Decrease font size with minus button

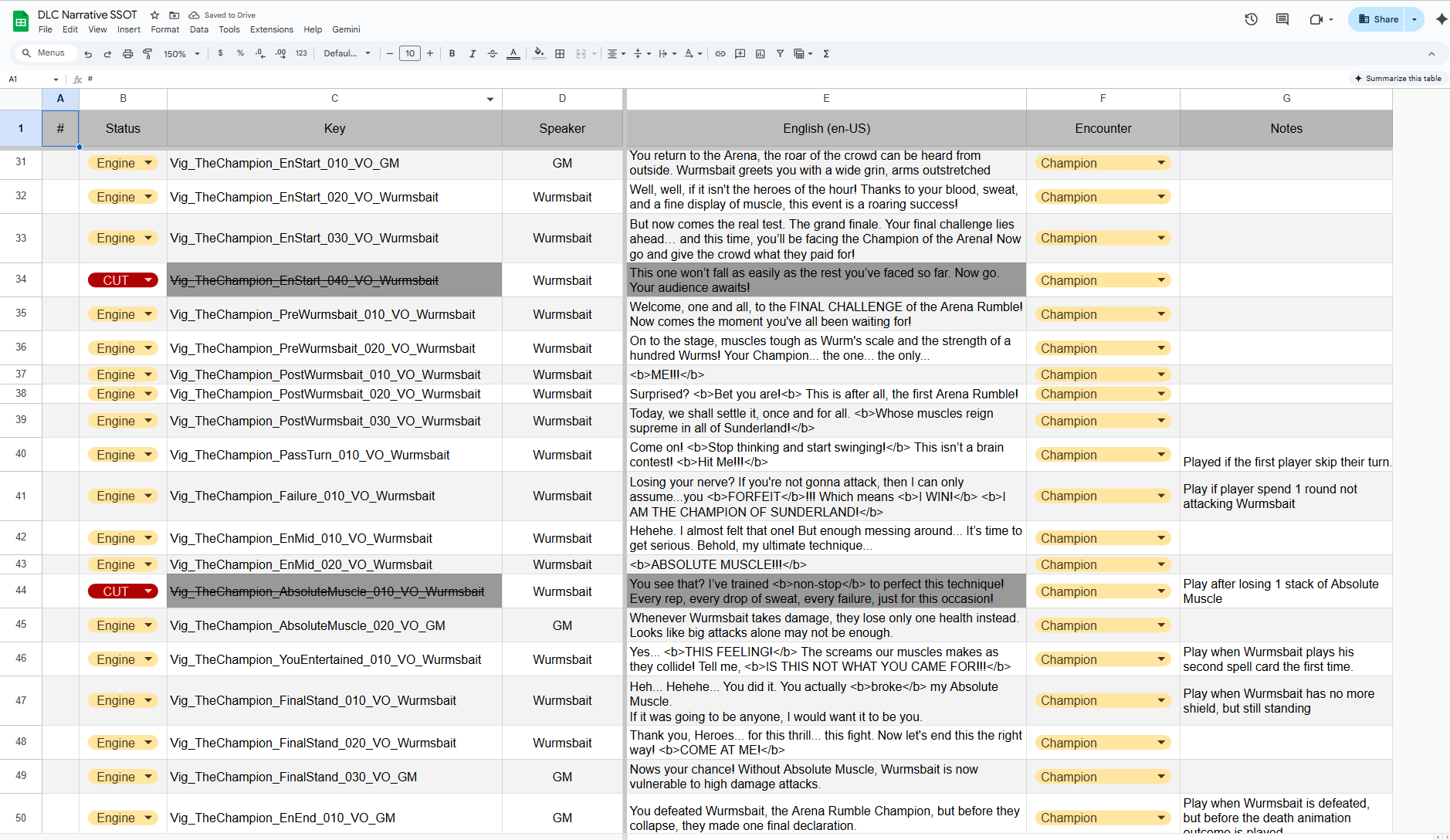pos(390,53)
